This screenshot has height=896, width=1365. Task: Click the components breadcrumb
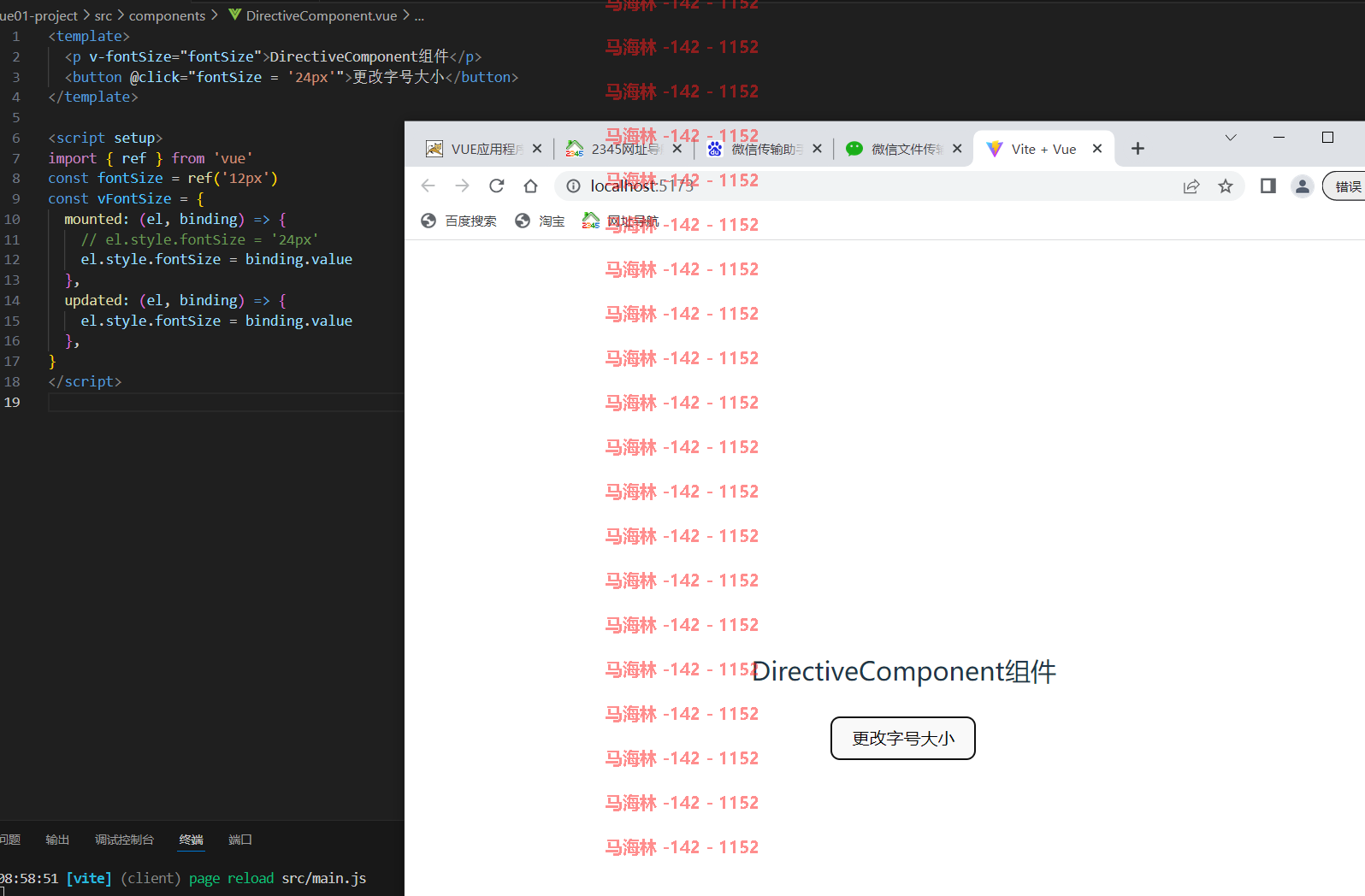pos(167,15)
